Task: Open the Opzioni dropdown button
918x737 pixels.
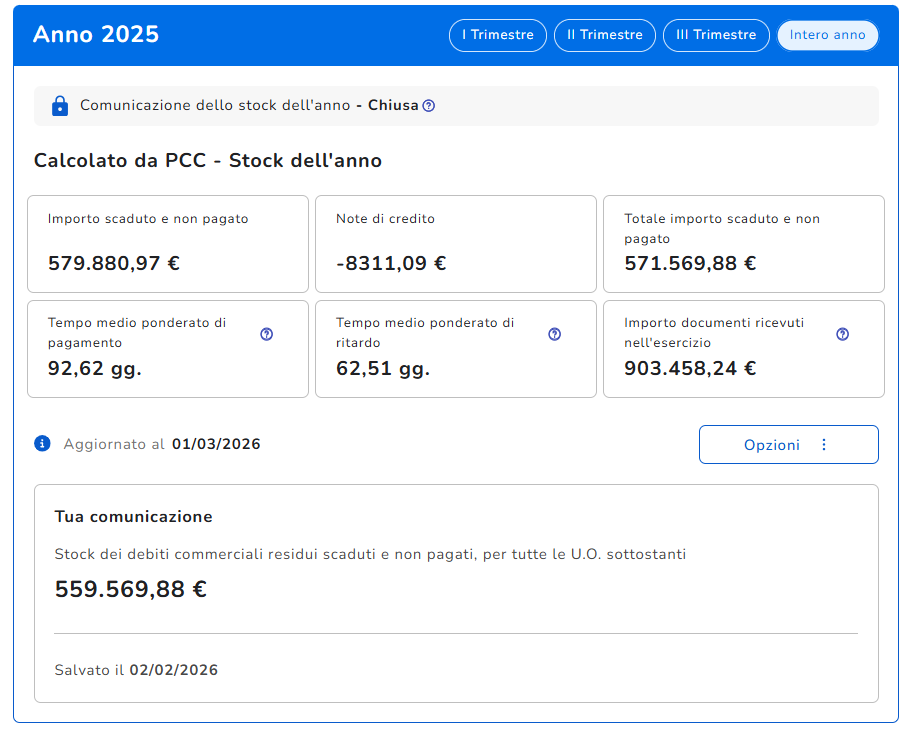Action: click(x=789, y=444)
